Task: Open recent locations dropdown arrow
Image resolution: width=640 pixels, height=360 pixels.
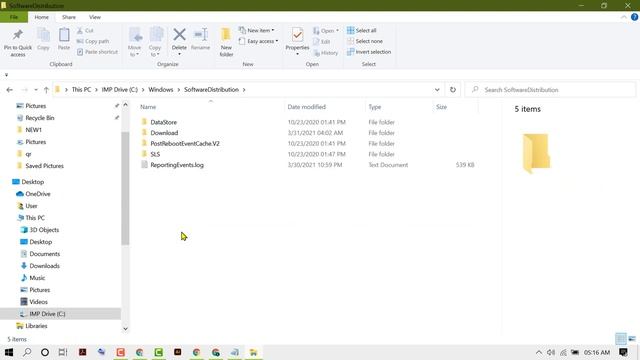Action: [36, 90]
